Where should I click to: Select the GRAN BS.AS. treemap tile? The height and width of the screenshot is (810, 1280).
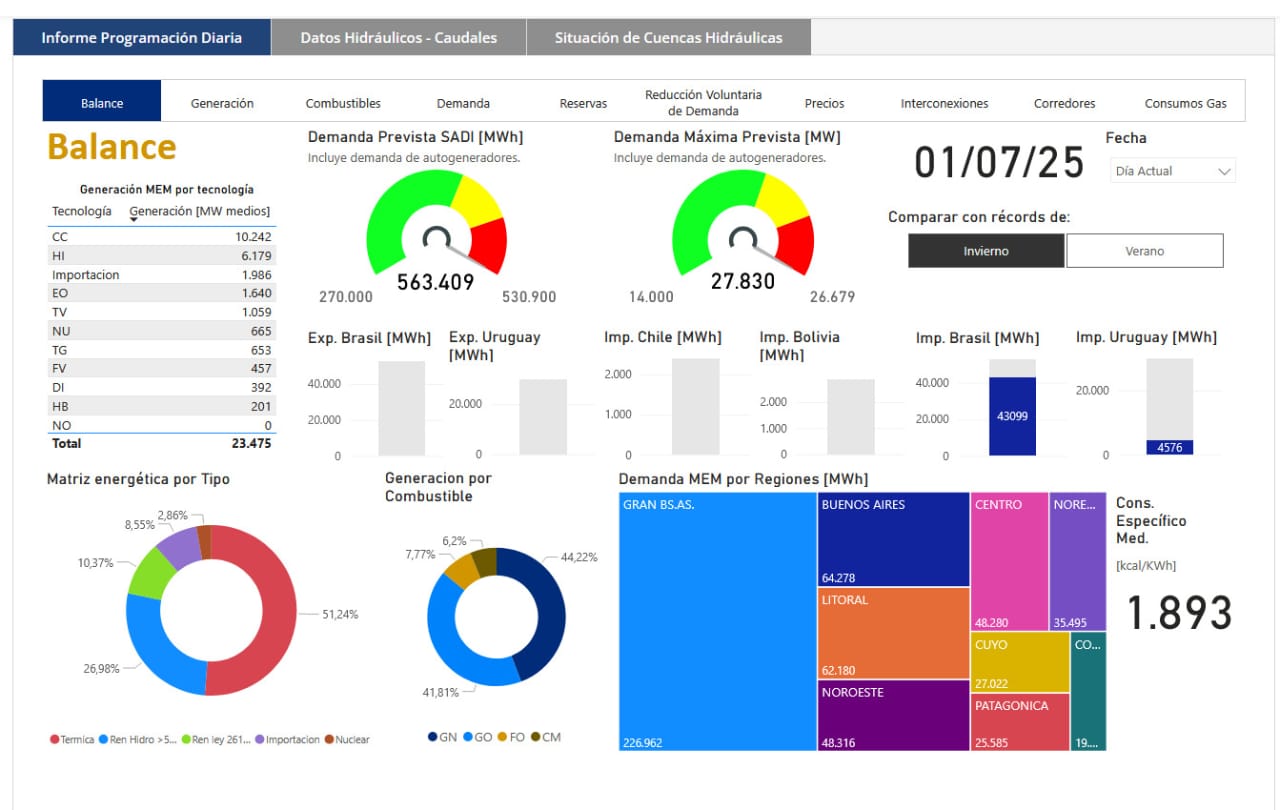717,620
